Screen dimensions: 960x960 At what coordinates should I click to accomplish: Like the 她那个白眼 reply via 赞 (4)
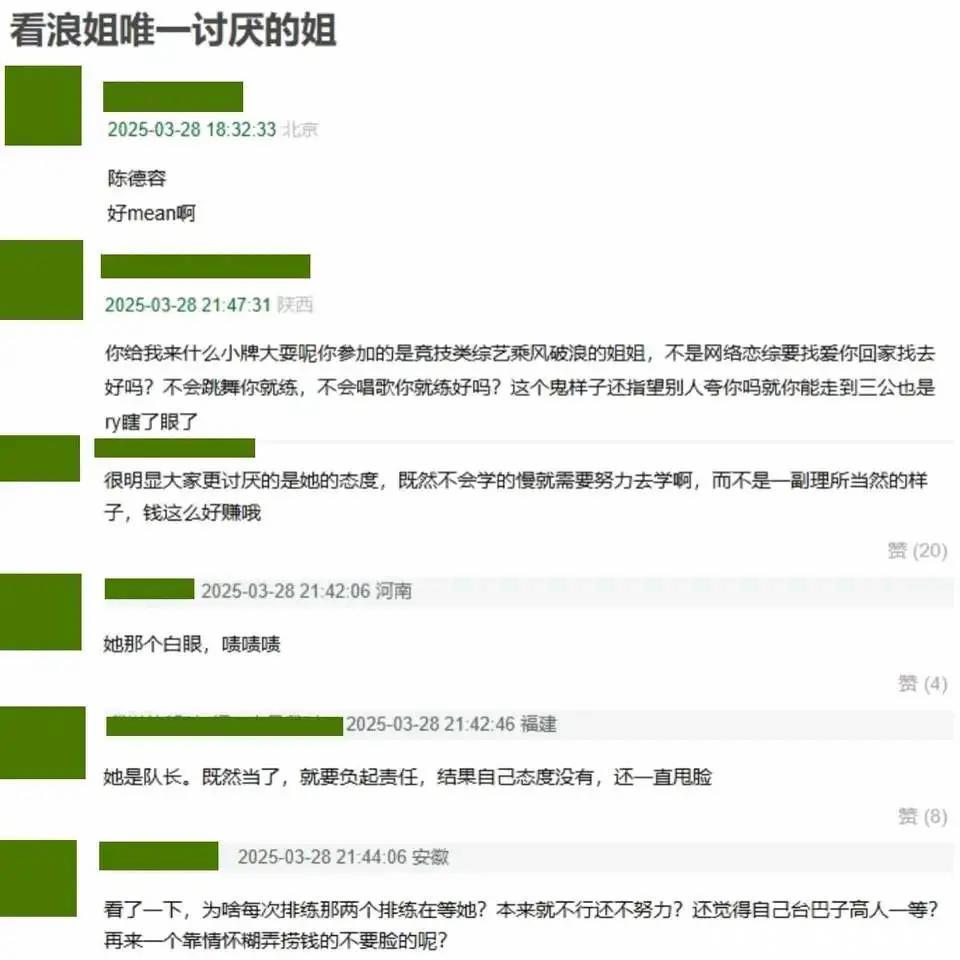[922, 683]
